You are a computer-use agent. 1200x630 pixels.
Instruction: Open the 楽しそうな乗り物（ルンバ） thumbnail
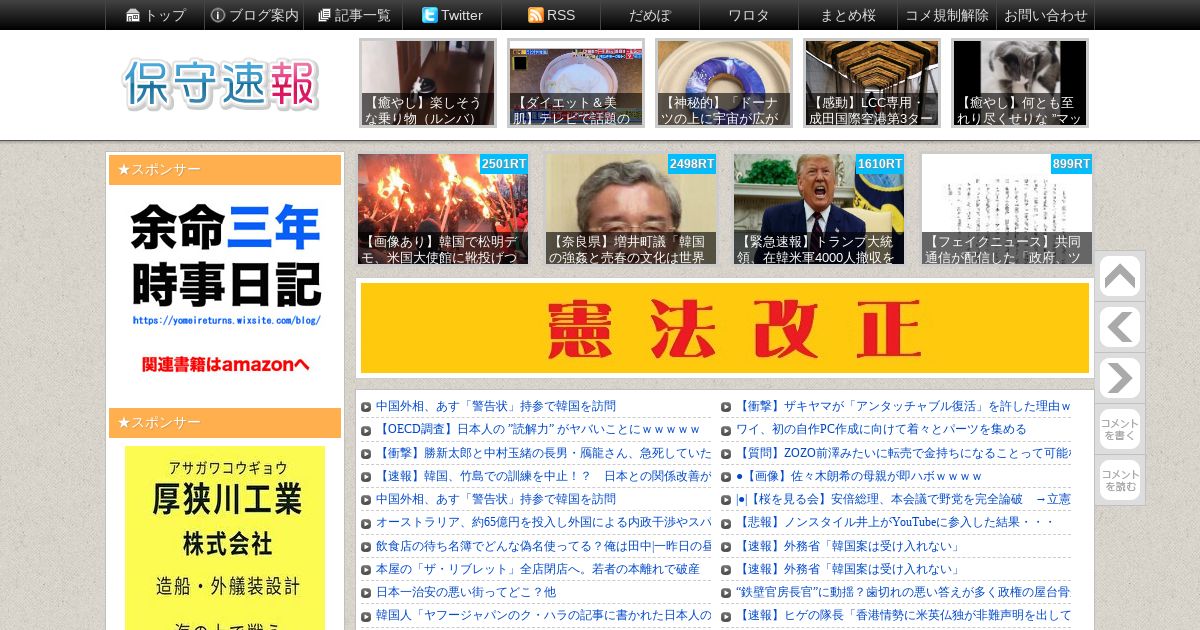point(428,83)
